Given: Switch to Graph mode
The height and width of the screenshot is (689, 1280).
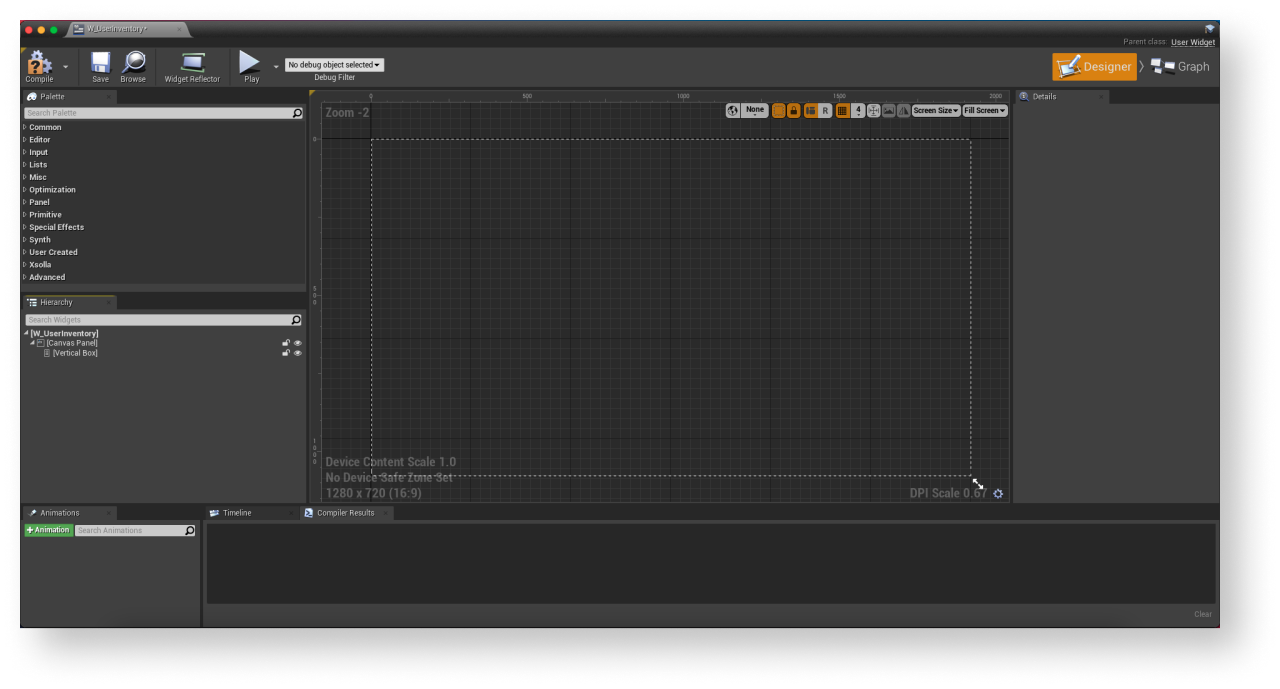Looking at the screenshot, I should coord(1182,67).
